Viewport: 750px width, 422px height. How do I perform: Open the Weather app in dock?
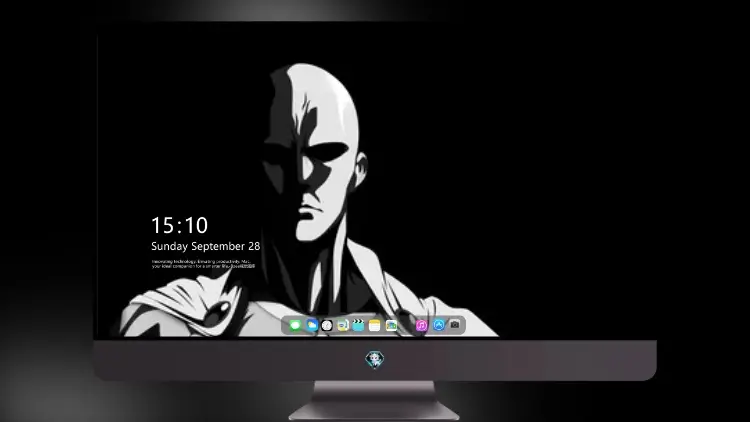coord(311,325)
